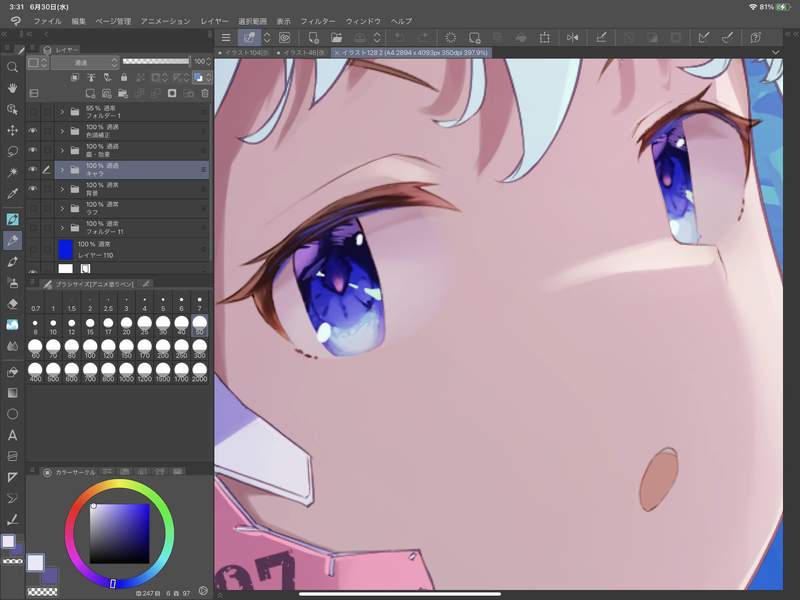
Task: Select the Eraser tool
Action: coord(13,303)
